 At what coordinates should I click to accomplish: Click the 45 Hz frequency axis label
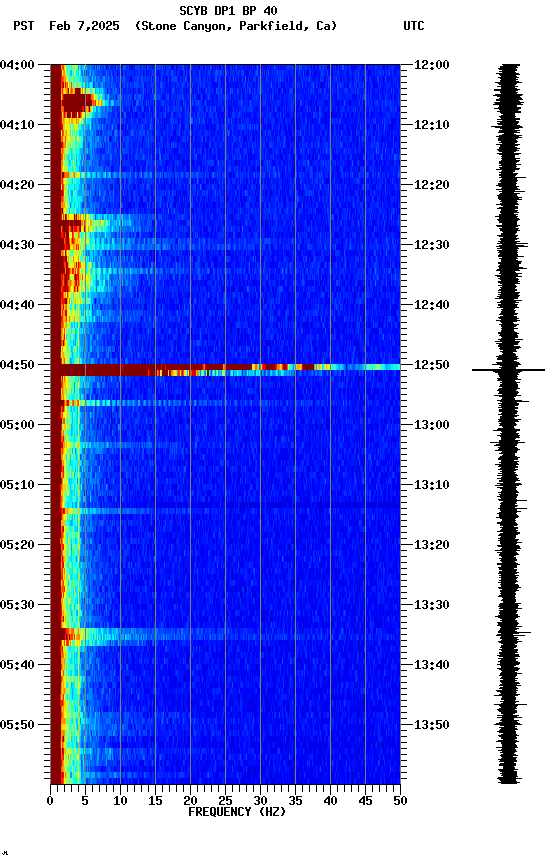coord(365,801)
